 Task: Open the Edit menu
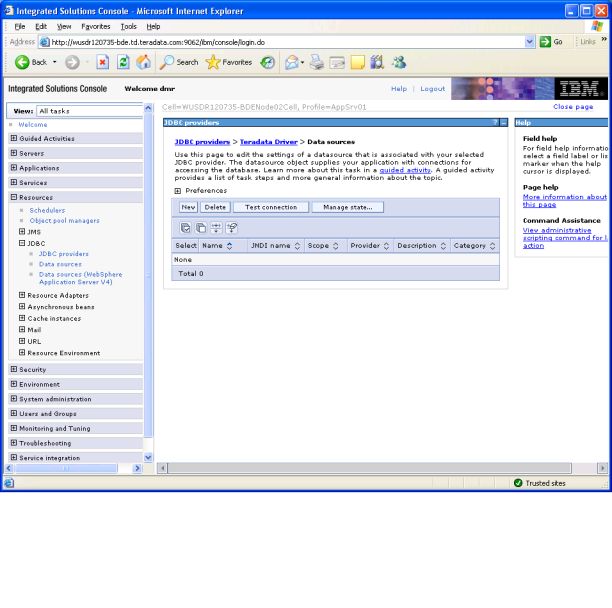tap(41, 26)
